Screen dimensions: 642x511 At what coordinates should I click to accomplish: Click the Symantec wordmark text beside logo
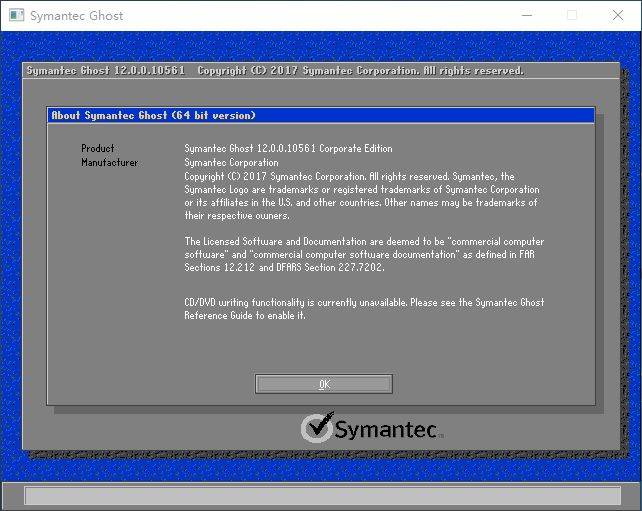click(385, 430)
